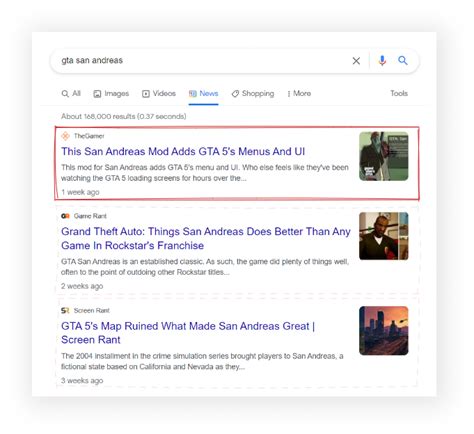Click the snippet starting 'This mod for San Andreas'
The image size is (474, 434).
click(205, 173)
